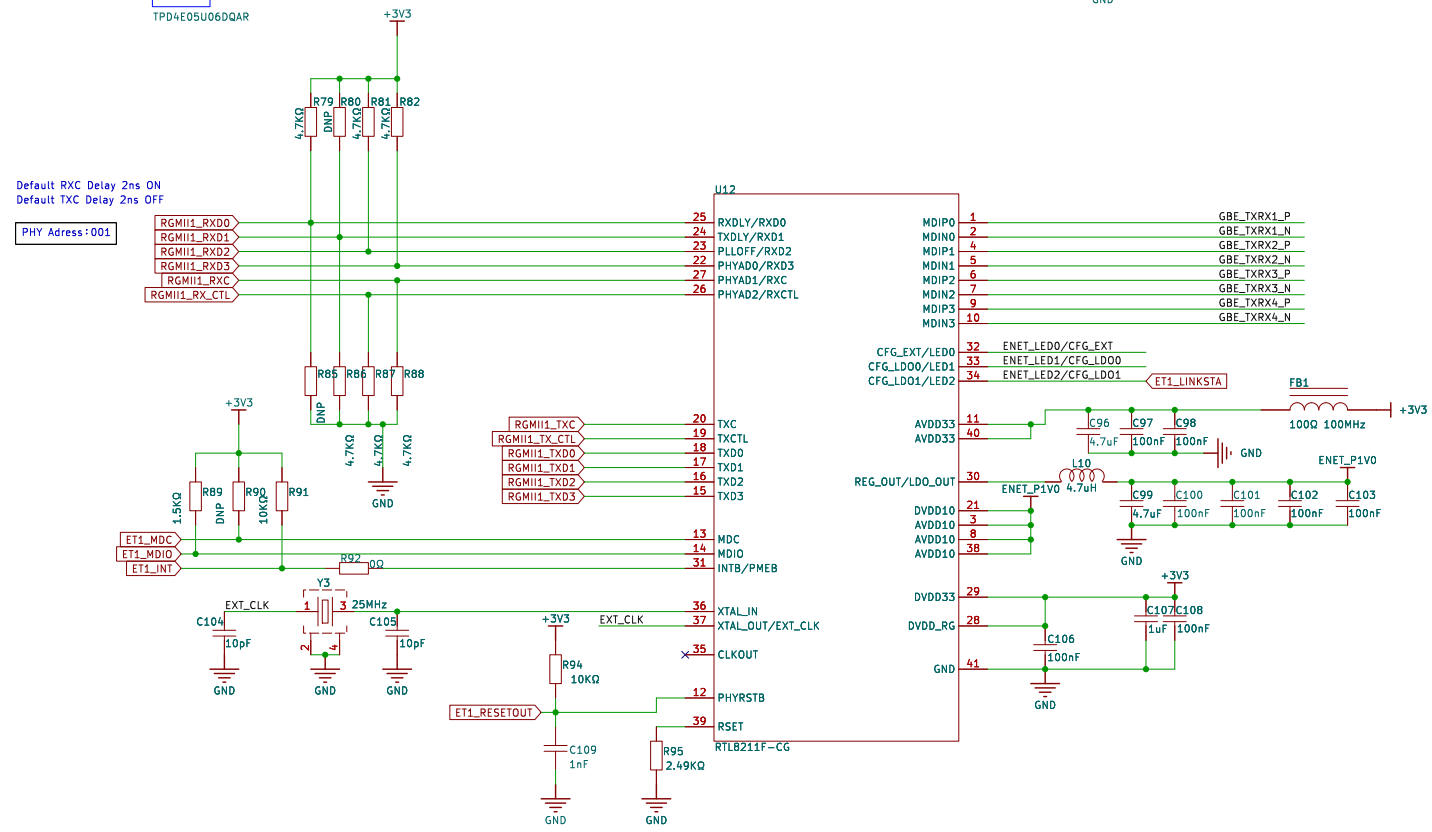Click the RGMII1_TX_CTL global label

pos(539,439)
